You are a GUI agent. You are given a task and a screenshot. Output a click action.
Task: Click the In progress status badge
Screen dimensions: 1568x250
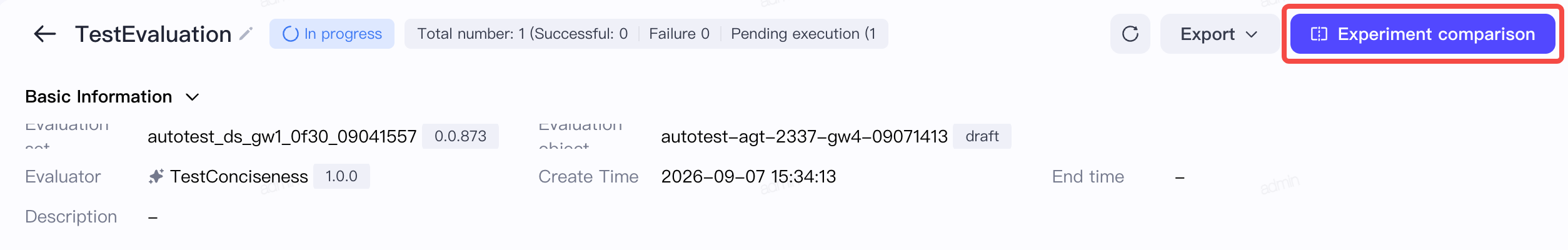point(332,34)
